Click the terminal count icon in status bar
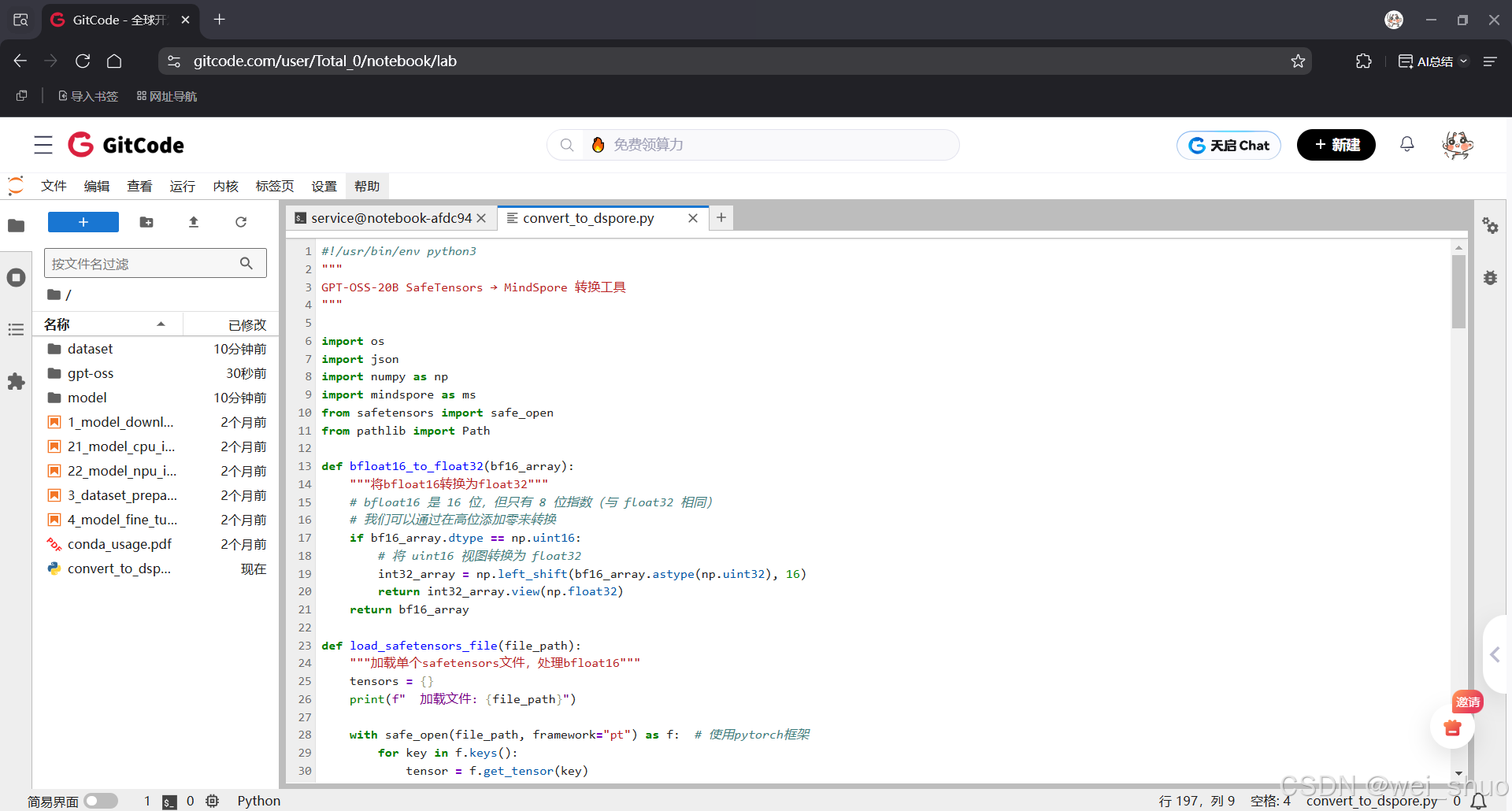Screen dimensions: 1512x811 point(169,802)
